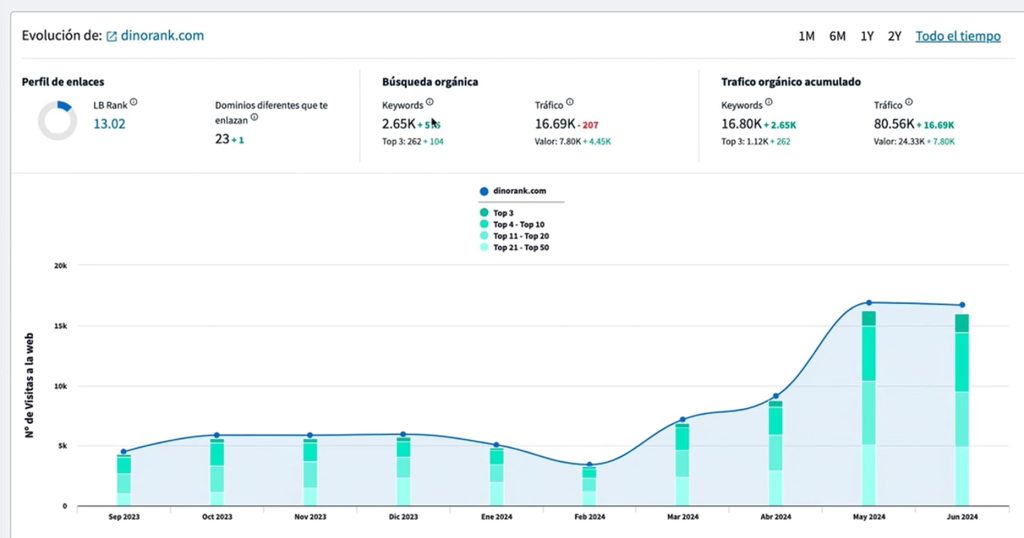This screenshot has width=1024, height=538.
Task: Click the 20k axis label
Action: pos(60,266)
